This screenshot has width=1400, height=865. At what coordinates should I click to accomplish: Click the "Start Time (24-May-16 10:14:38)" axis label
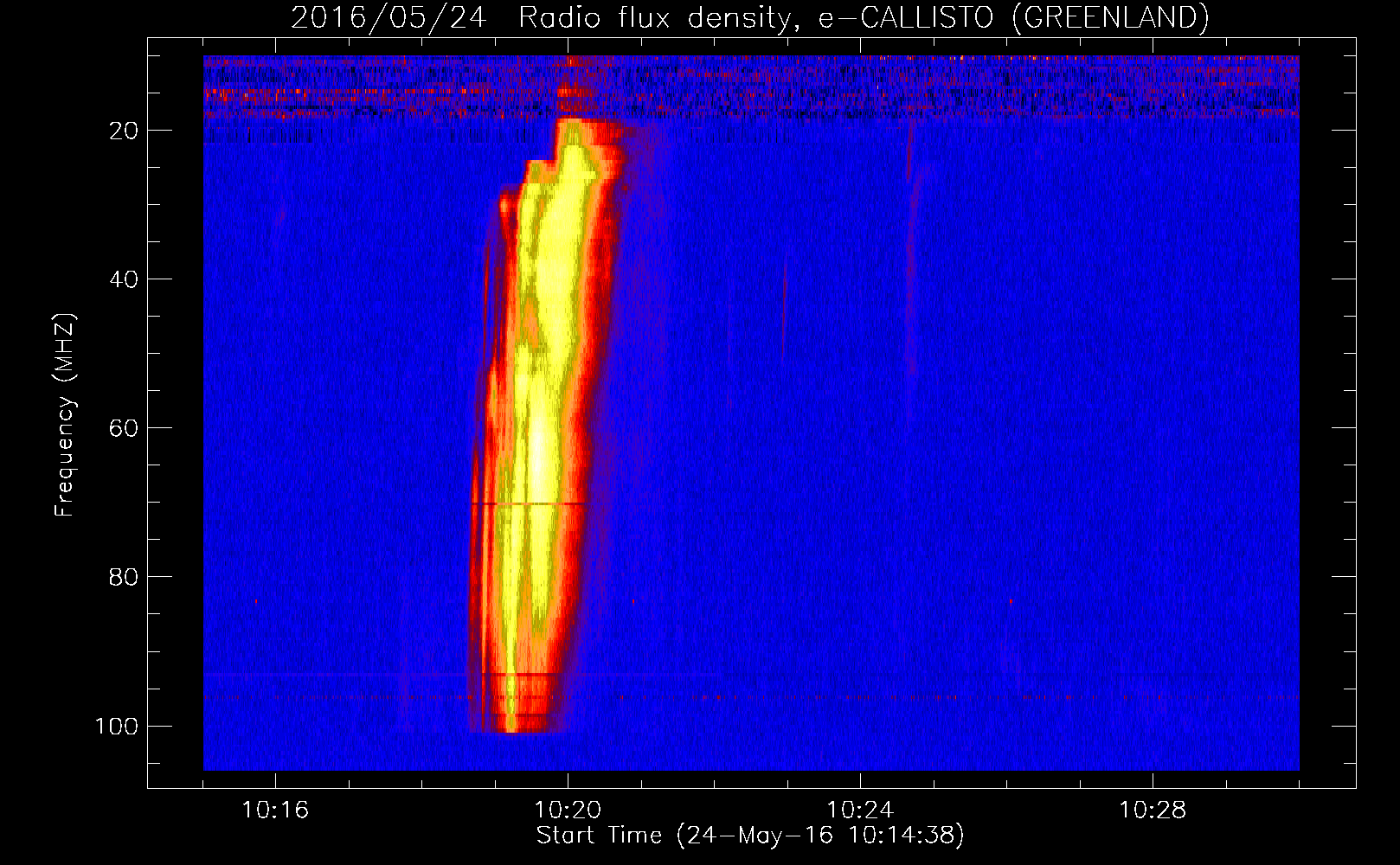(750, 836)
